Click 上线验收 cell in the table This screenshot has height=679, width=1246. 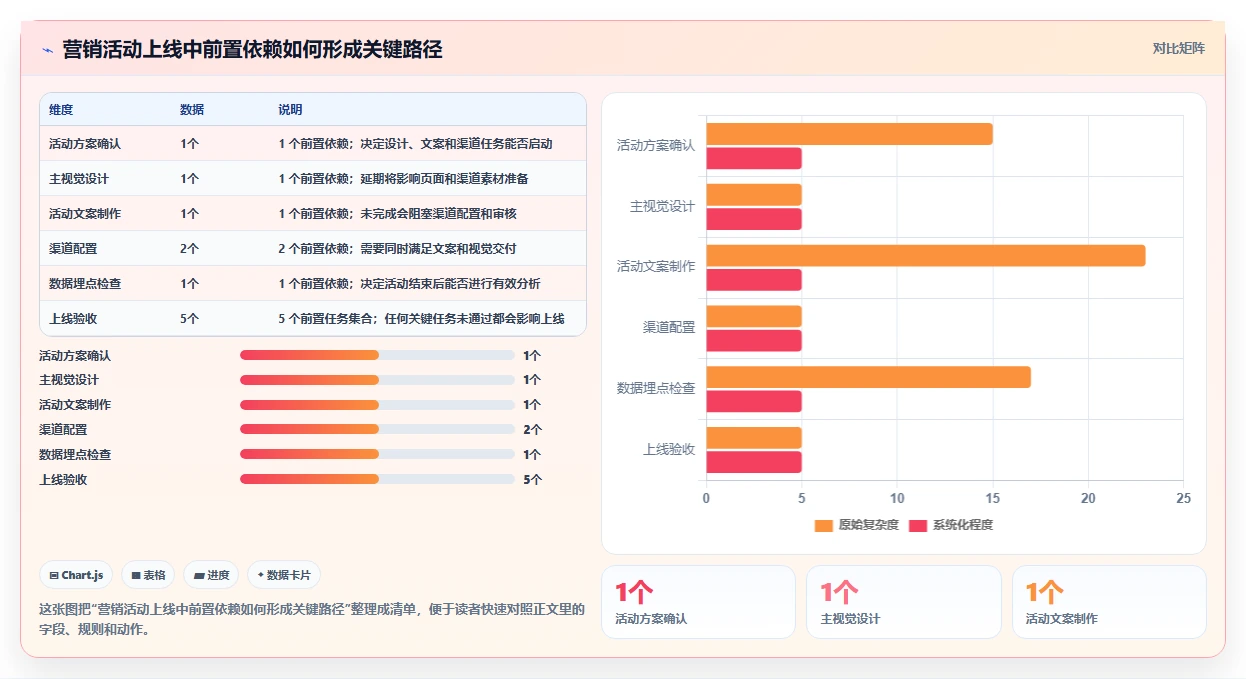click(73, 319)
